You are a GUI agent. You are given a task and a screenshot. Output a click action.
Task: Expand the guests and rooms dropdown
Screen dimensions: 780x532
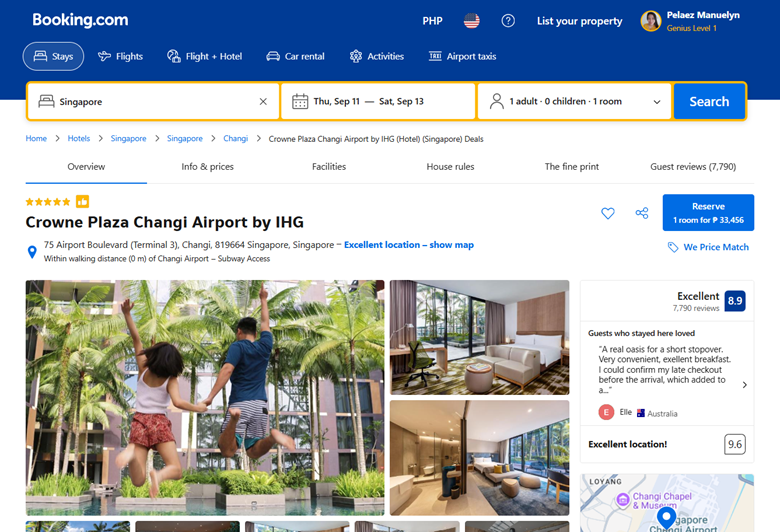tap(574, 102)
